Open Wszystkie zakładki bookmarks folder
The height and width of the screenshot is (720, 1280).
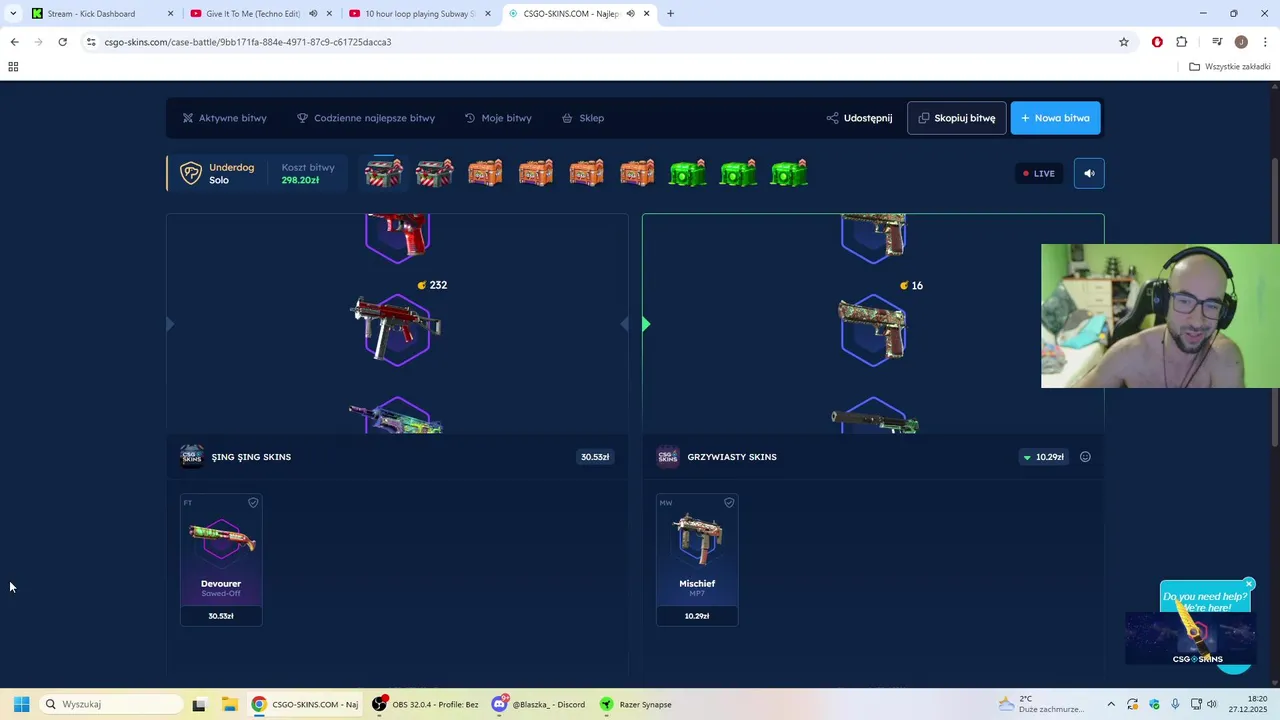pyautogui.click(x=1230, y=67)
